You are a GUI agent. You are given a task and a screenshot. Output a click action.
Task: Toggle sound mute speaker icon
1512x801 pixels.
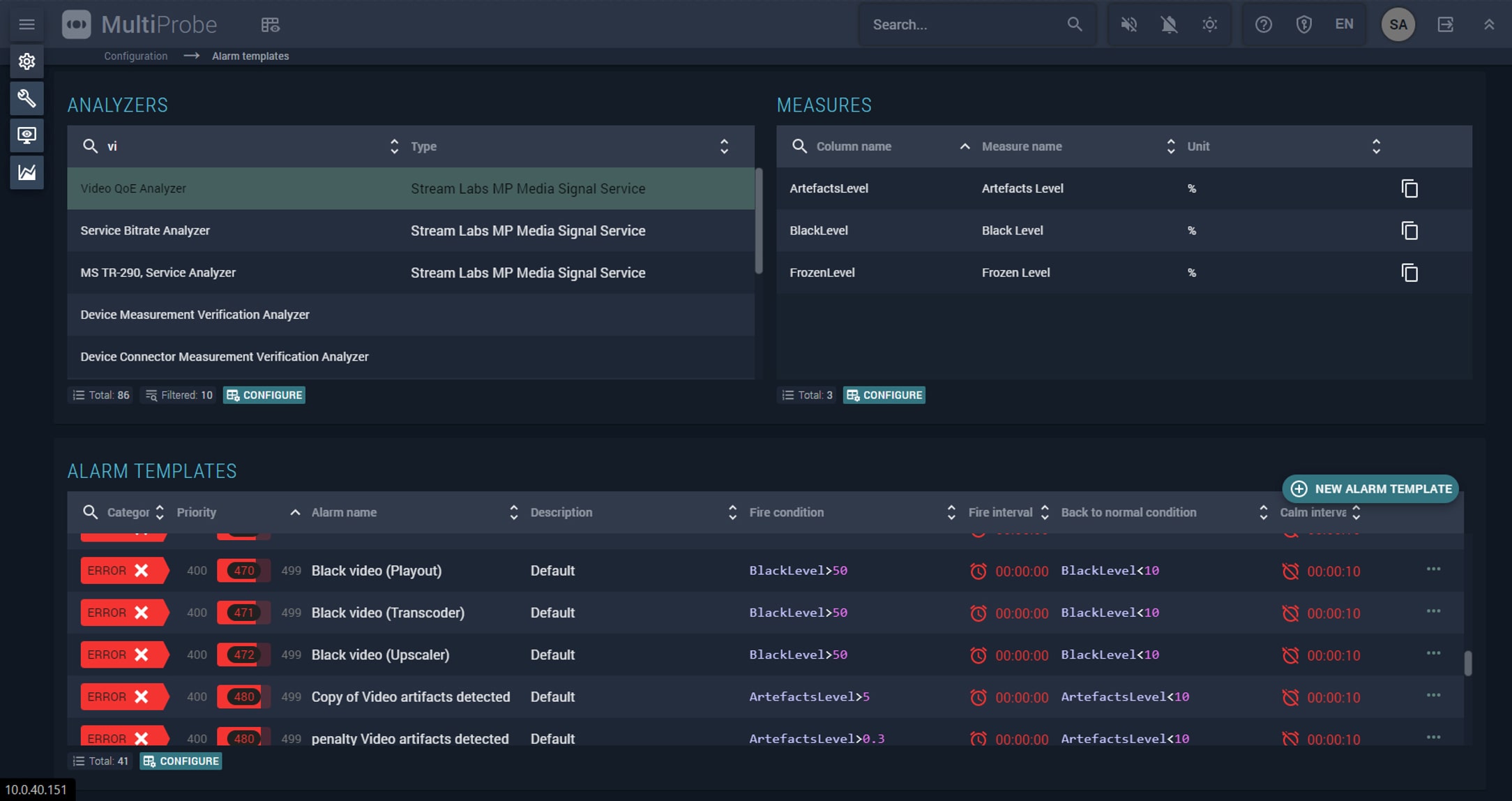[1129, 24]
